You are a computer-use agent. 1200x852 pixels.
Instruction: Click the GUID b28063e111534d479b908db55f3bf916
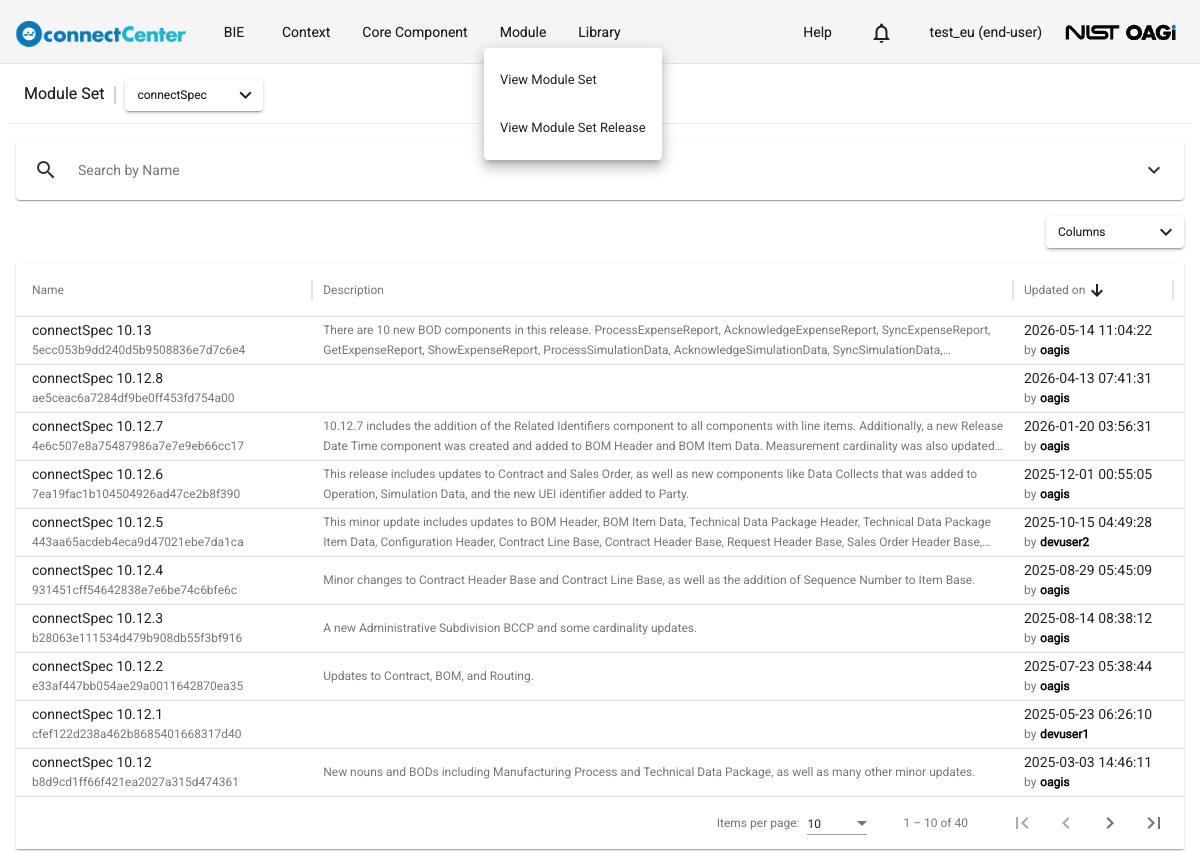click(x=137, y=638)
